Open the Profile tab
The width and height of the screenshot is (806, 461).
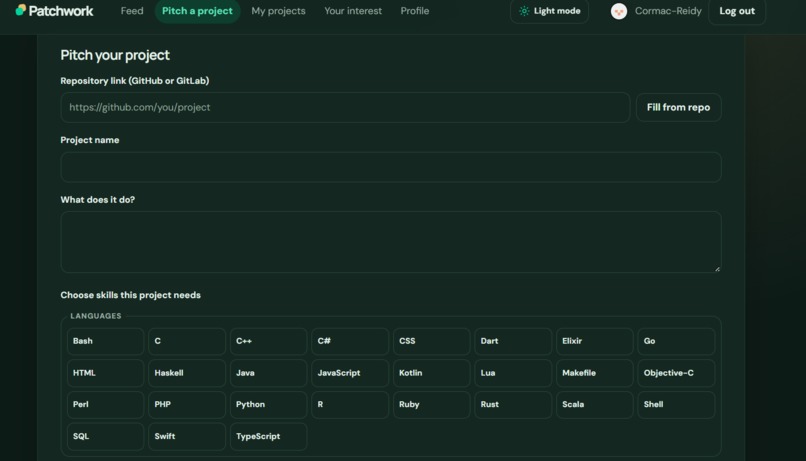click(415, 11)
